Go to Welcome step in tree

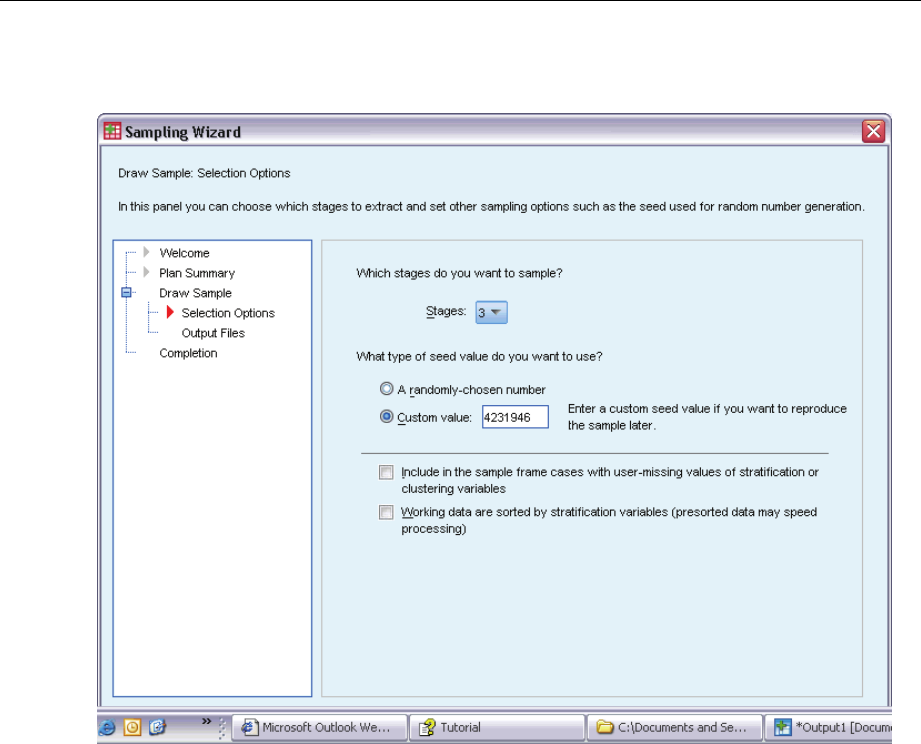coord(184,253)
